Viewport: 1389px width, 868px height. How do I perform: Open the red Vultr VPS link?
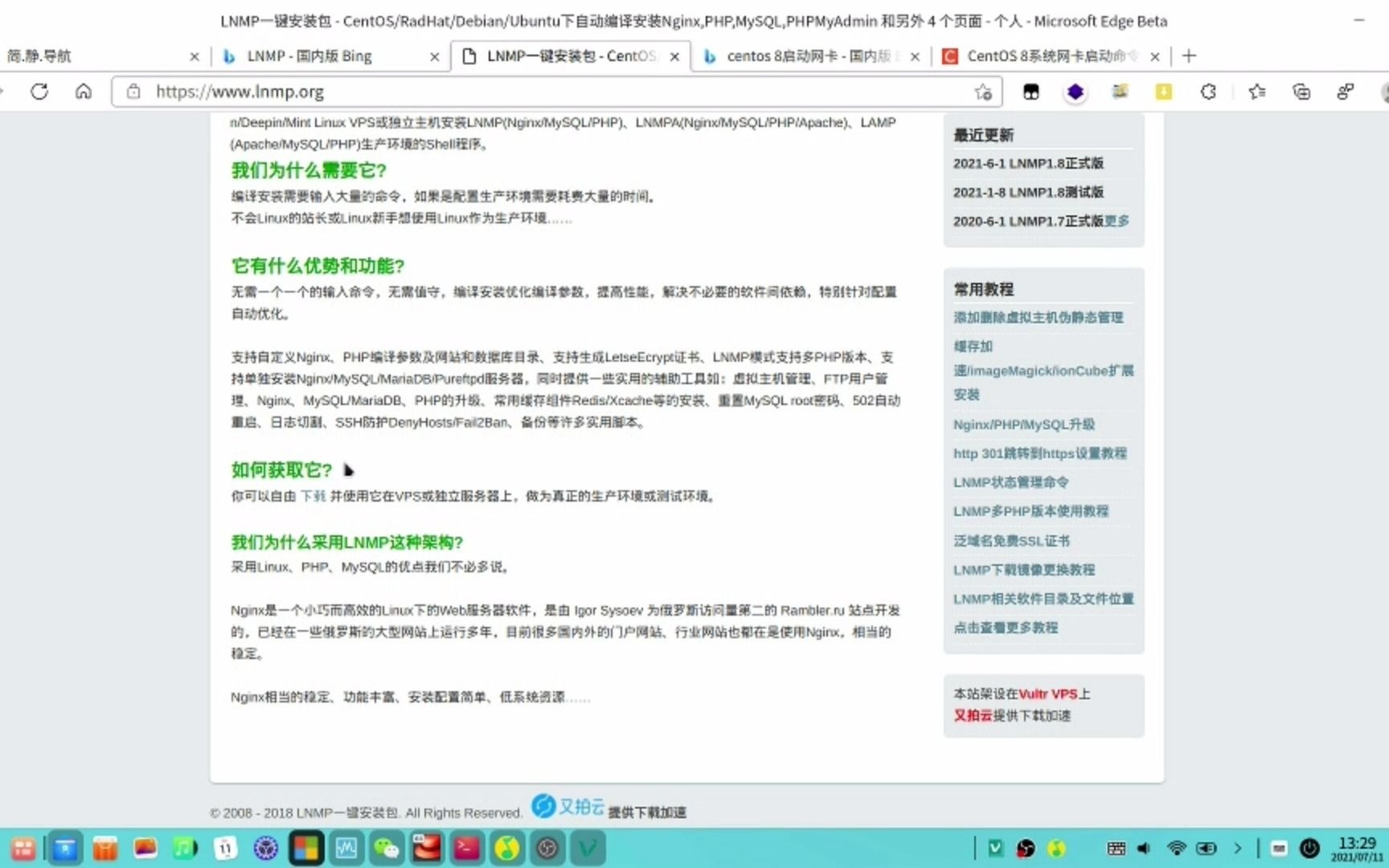pos(1047,694)
